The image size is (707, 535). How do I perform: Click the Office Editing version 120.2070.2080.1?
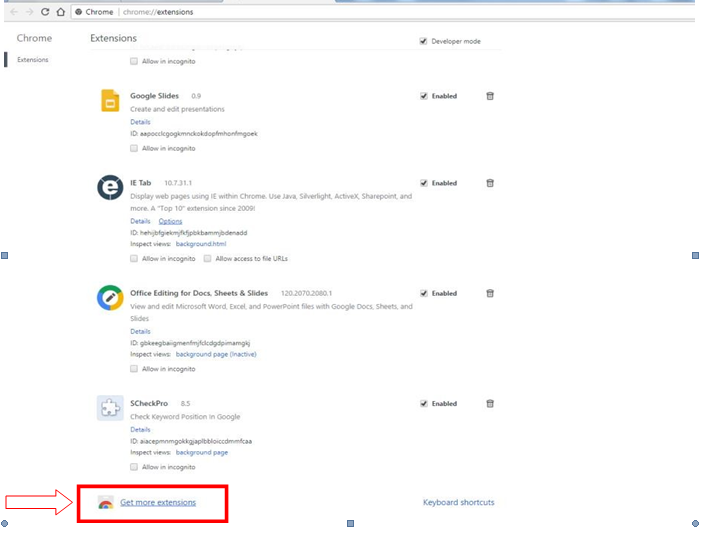coord(306,293)
